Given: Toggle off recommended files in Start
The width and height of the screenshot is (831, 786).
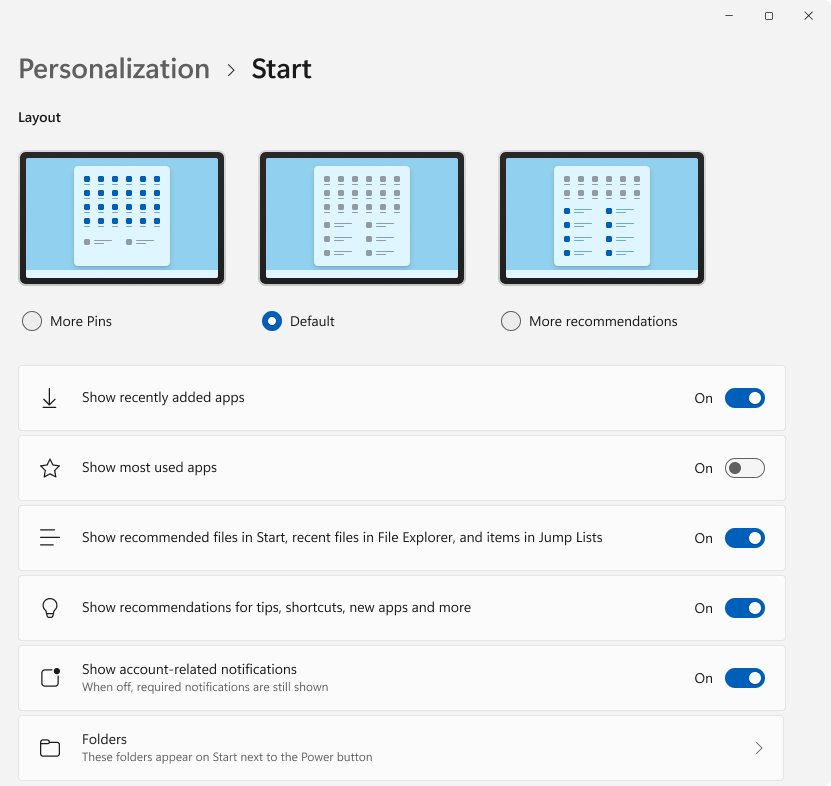Looking at the screenshot, I should coord(744,537).
